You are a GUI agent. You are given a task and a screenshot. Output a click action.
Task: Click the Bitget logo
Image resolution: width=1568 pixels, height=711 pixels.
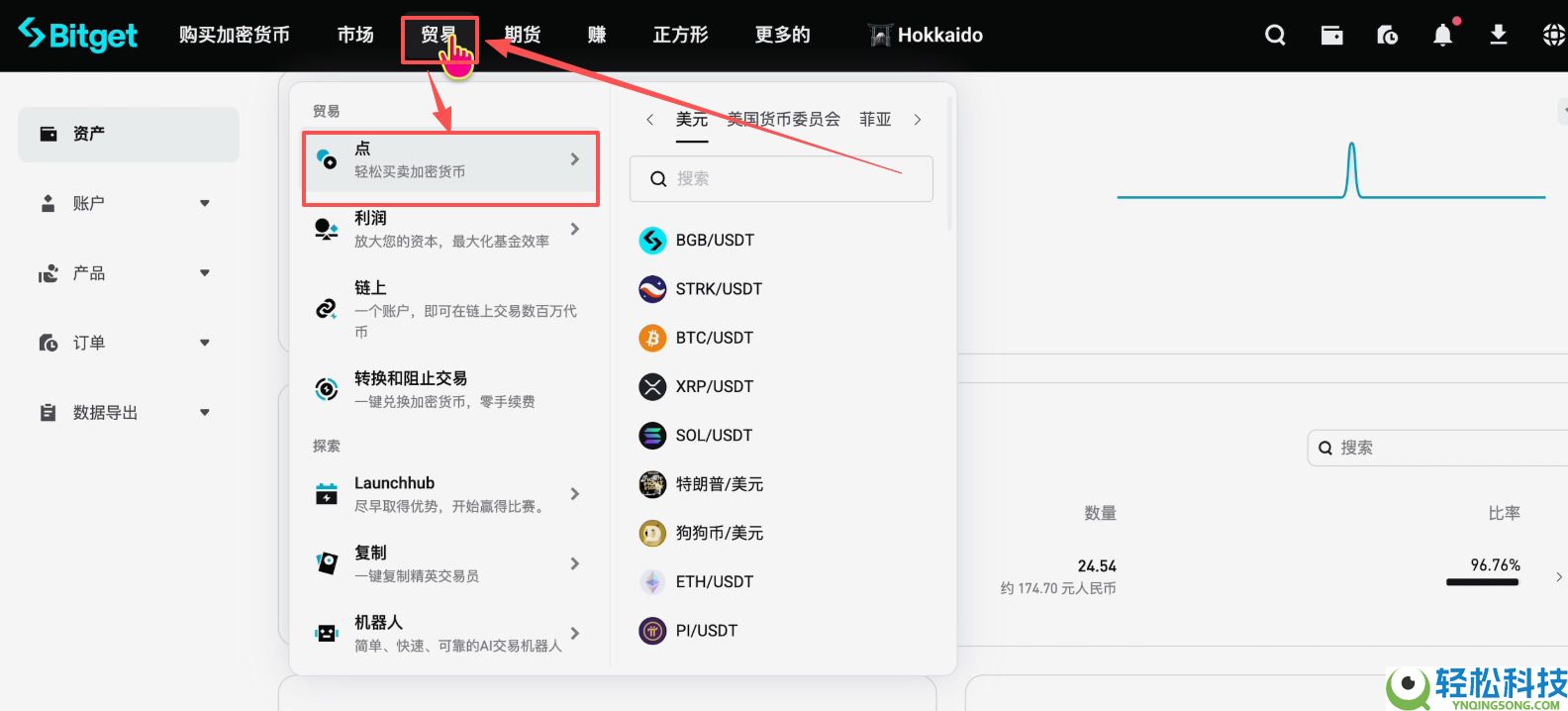click(x=77, y=35)
